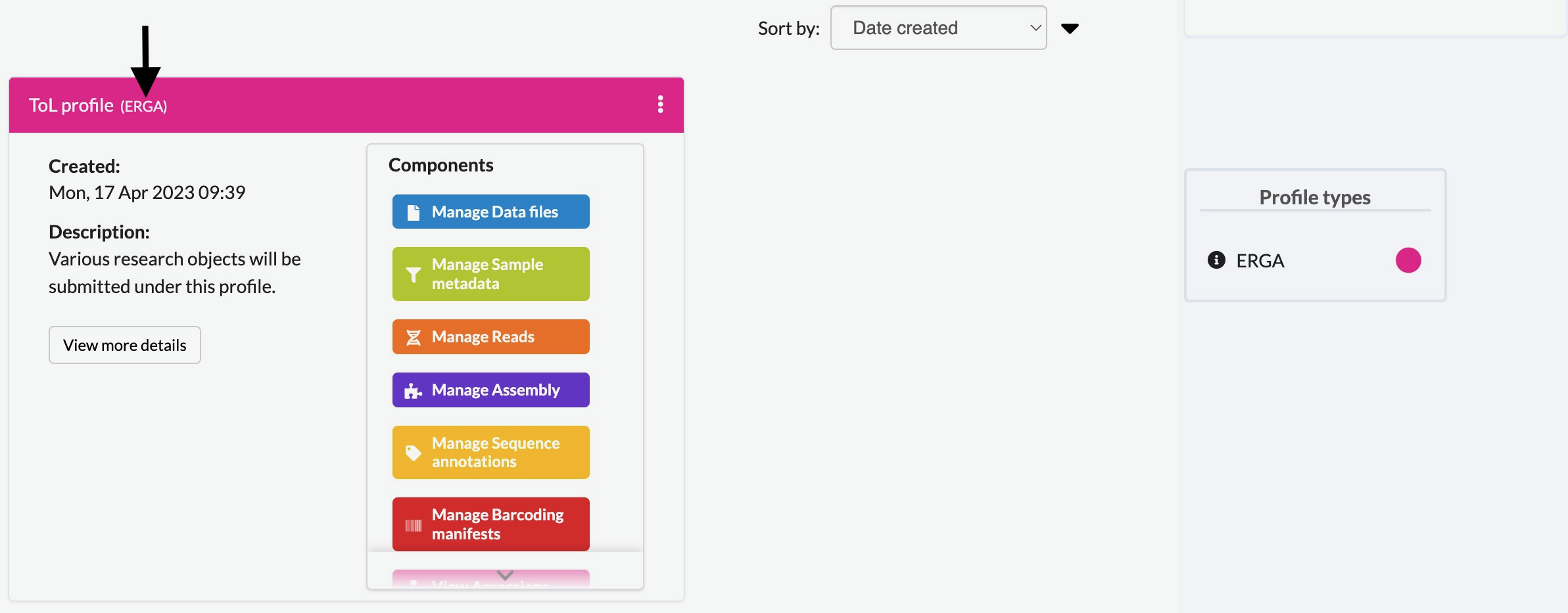The image size is (1568, 613).
Task: Open Manage Reads component
Action: pyautogui.click(x=491, y=337)
